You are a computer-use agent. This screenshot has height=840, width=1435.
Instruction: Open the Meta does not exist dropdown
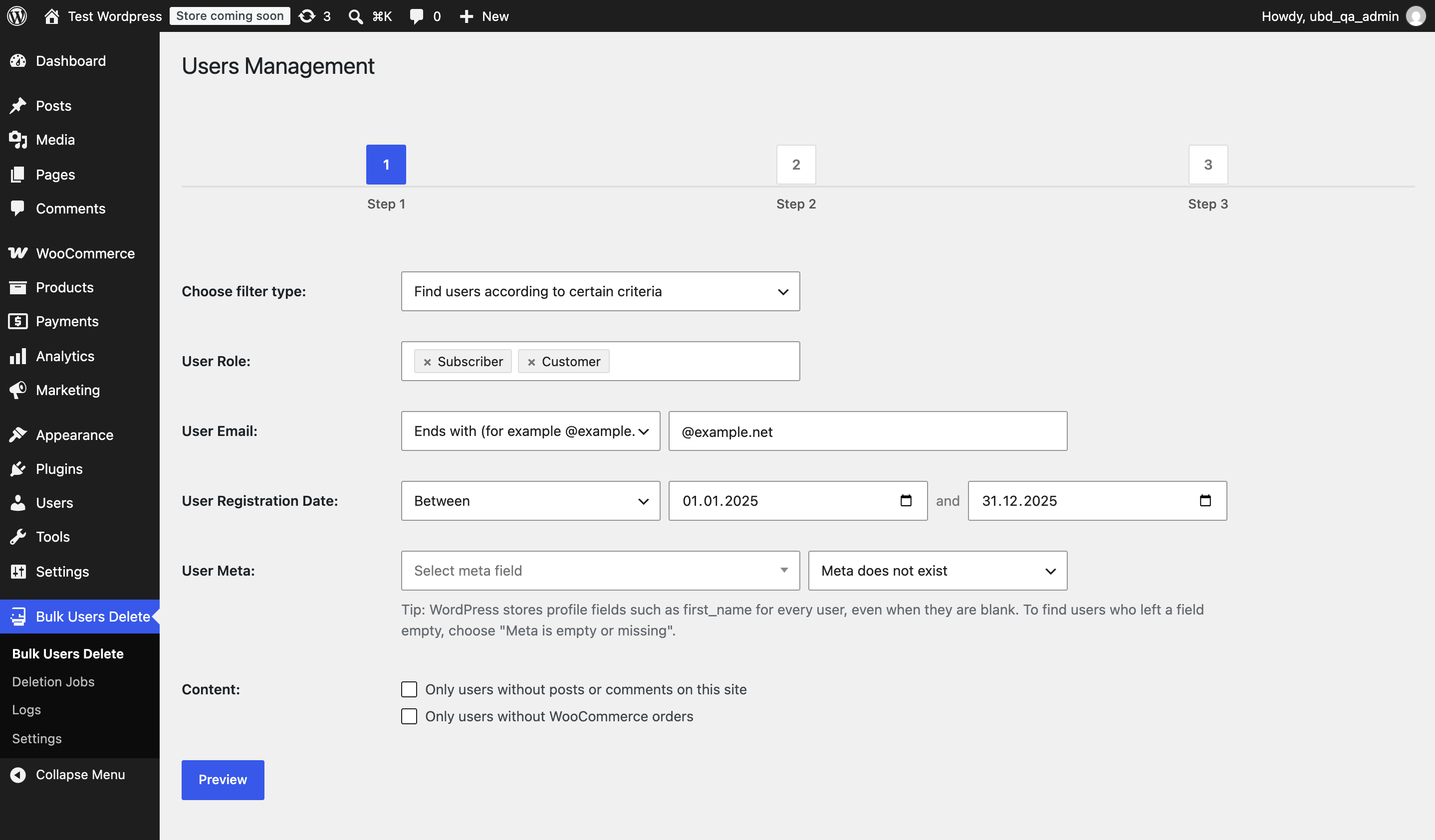point(938,570)
